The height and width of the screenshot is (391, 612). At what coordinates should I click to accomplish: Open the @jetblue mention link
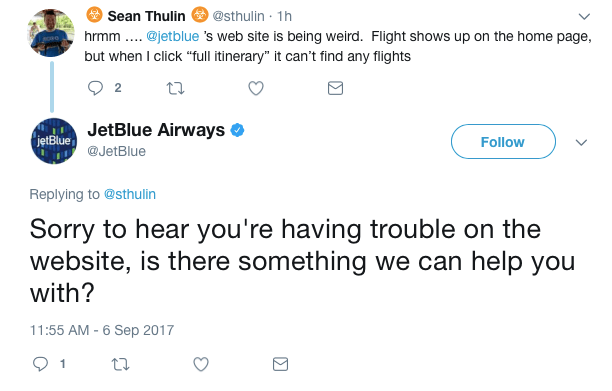[x=173, y=36]
